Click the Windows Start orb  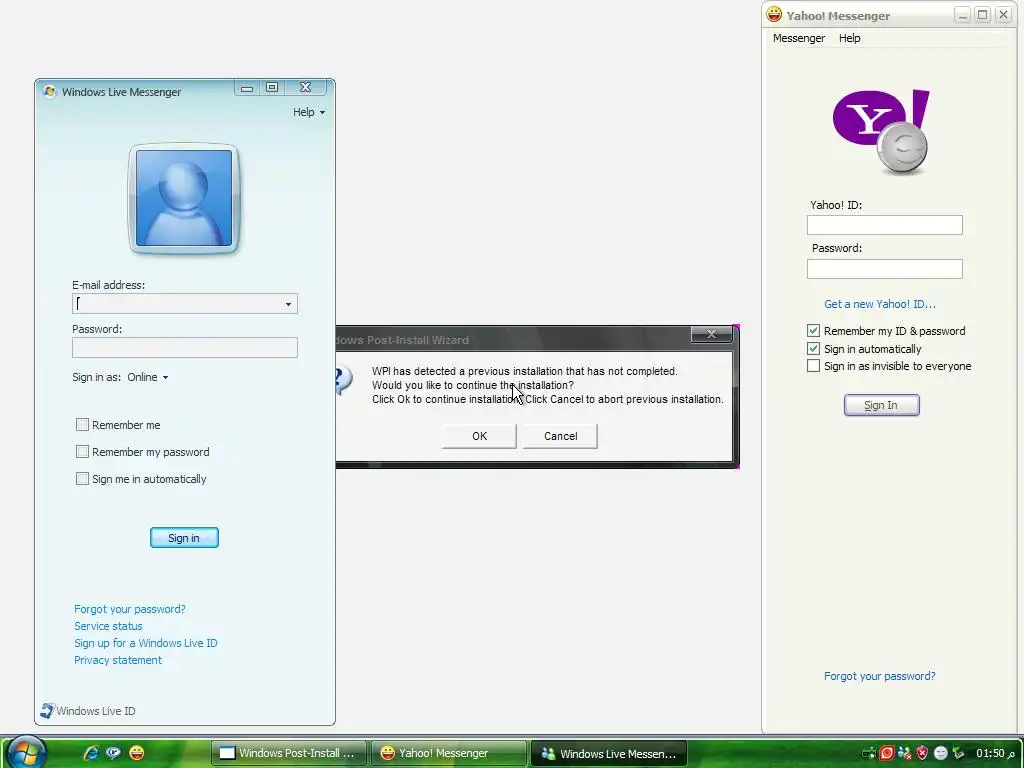point(25,752)
